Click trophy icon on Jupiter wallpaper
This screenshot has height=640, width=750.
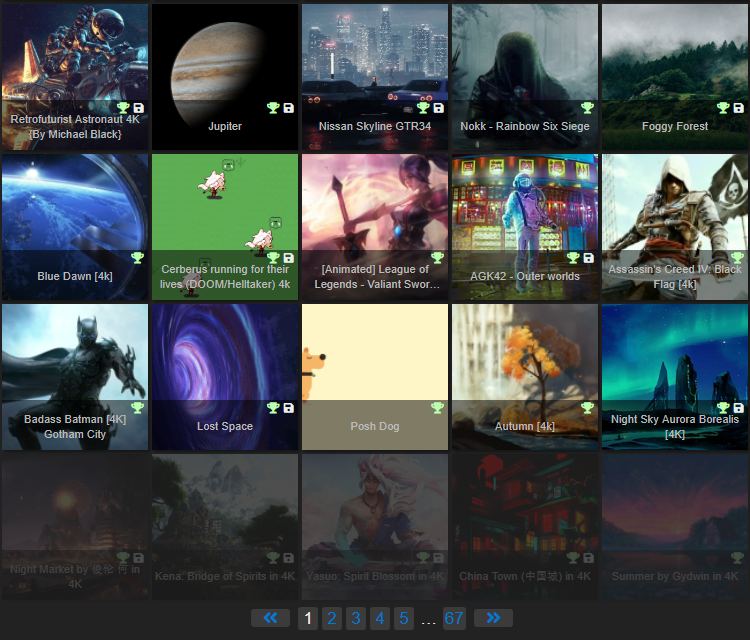273,108
